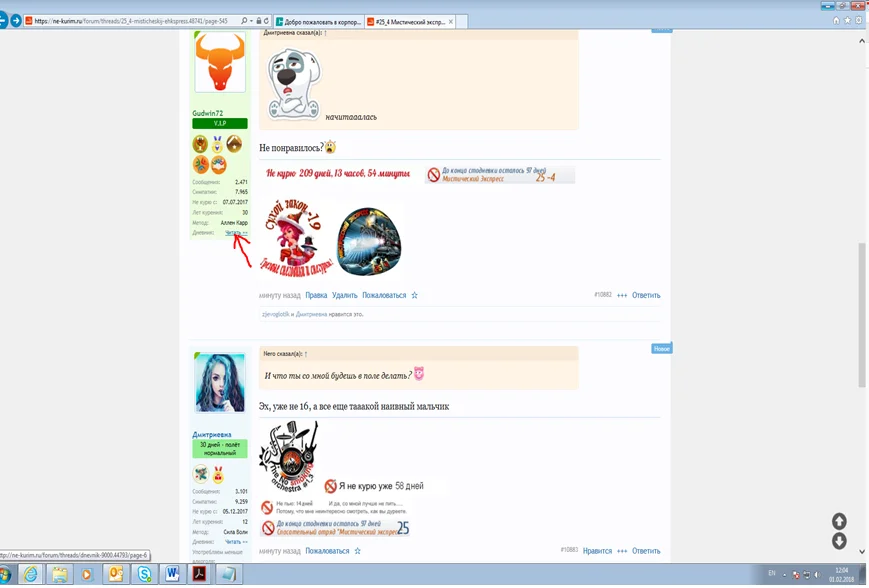The height and width of the screenshot is (588, 869).
Task: Click the 'Ответить' reply link
Action: (x=645, y=295)
